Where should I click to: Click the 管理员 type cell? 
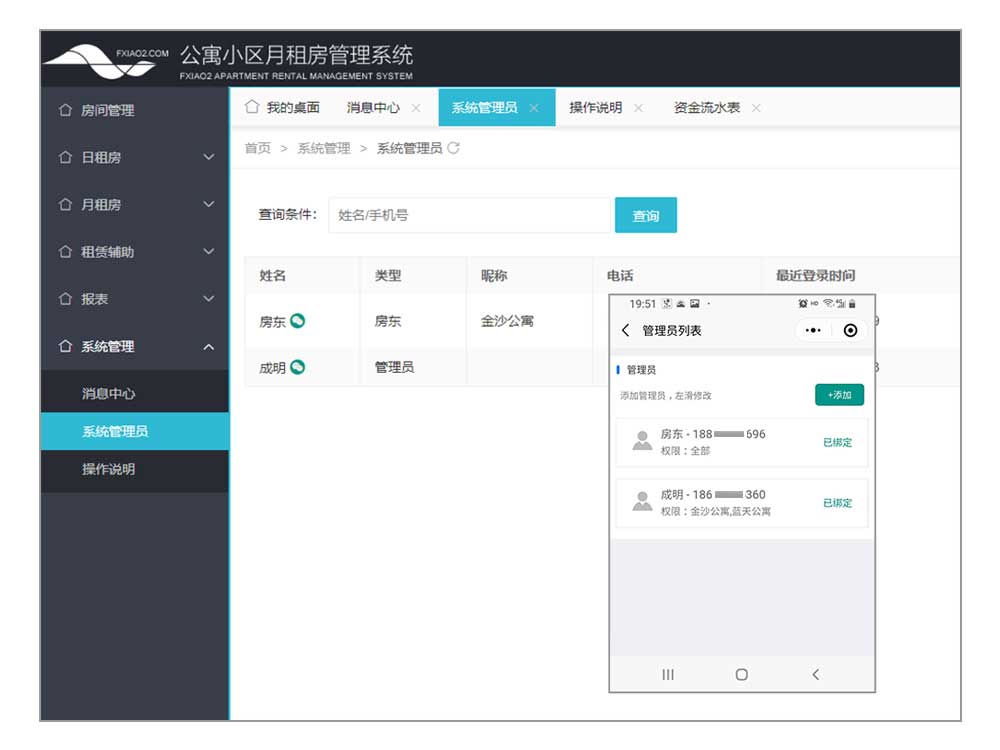pyautogui.click(x=394, y=367)
